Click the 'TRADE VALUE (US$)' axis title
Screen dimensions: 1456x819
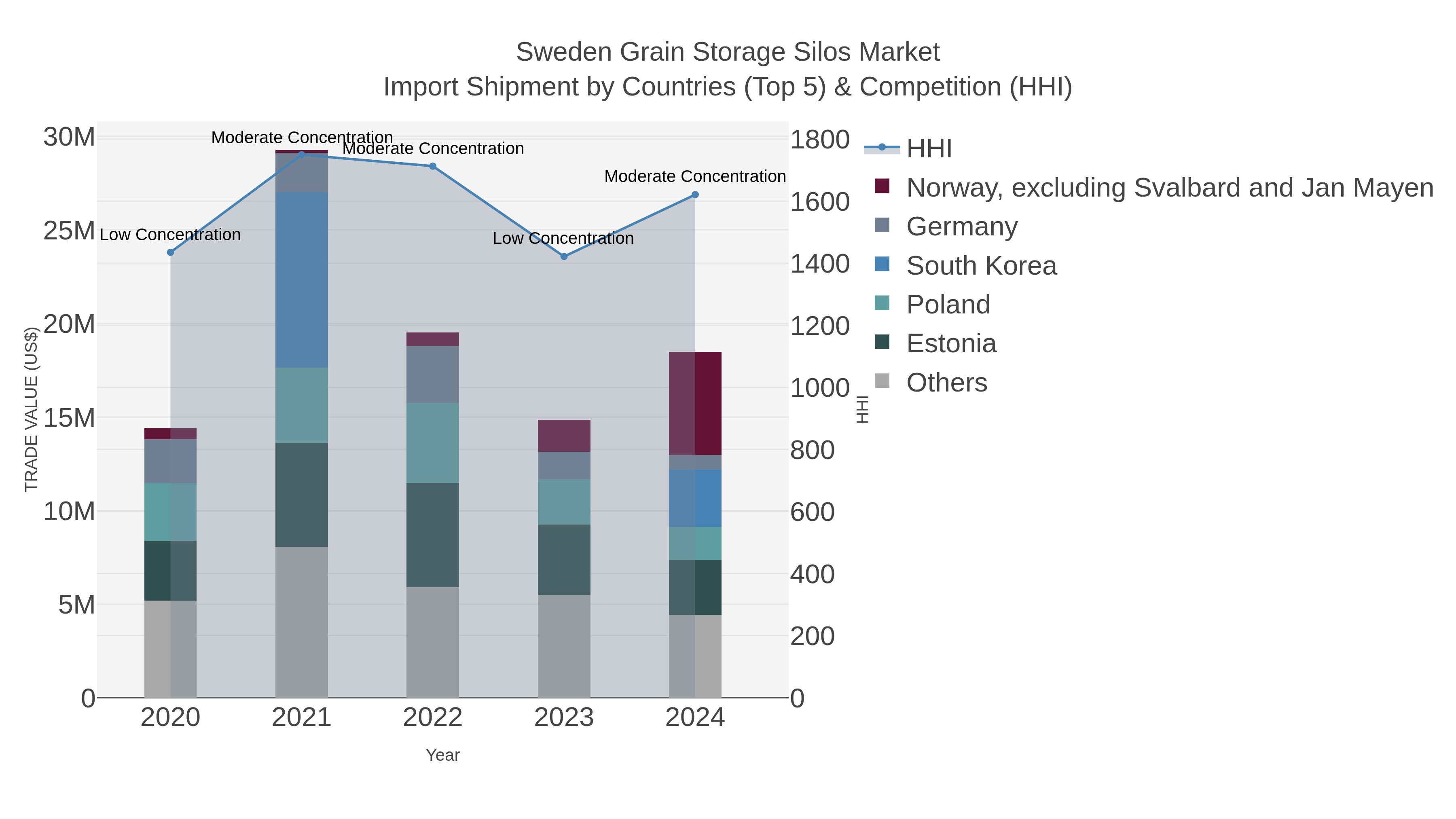pos(31,409)
